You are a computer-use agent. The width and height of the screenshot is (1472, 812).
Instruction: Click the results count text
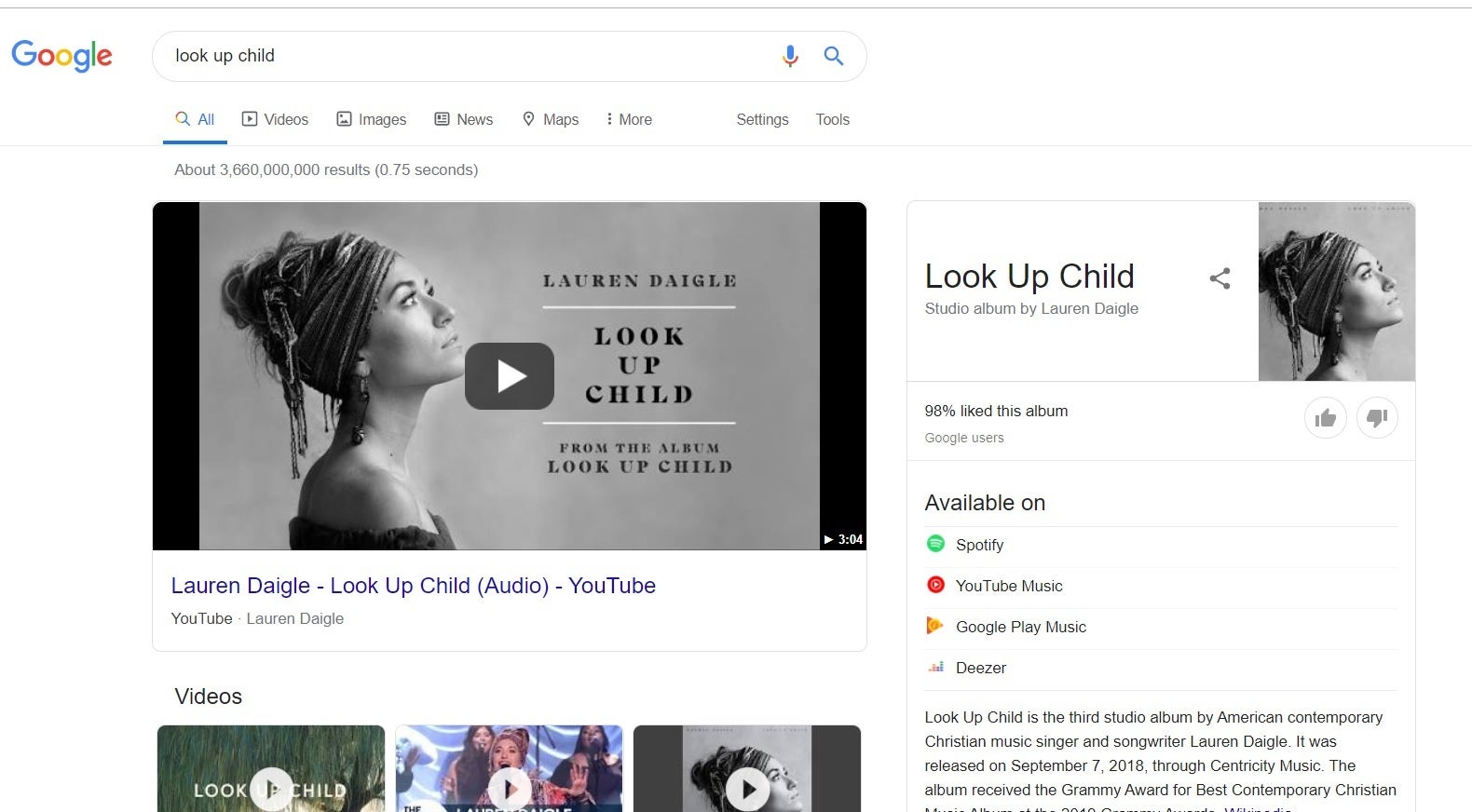tap(326, 169)
